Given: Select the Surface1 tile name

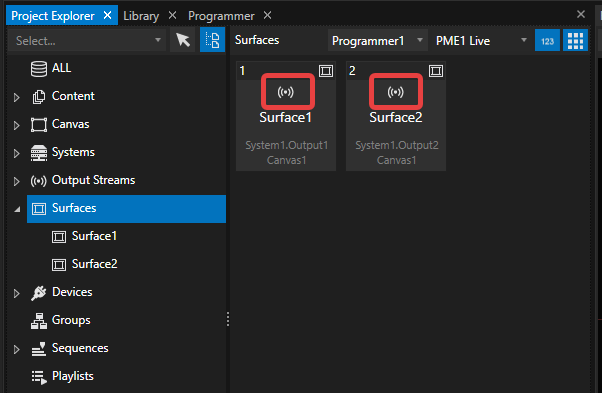Looking at the screenshot, I should [285, 117].
